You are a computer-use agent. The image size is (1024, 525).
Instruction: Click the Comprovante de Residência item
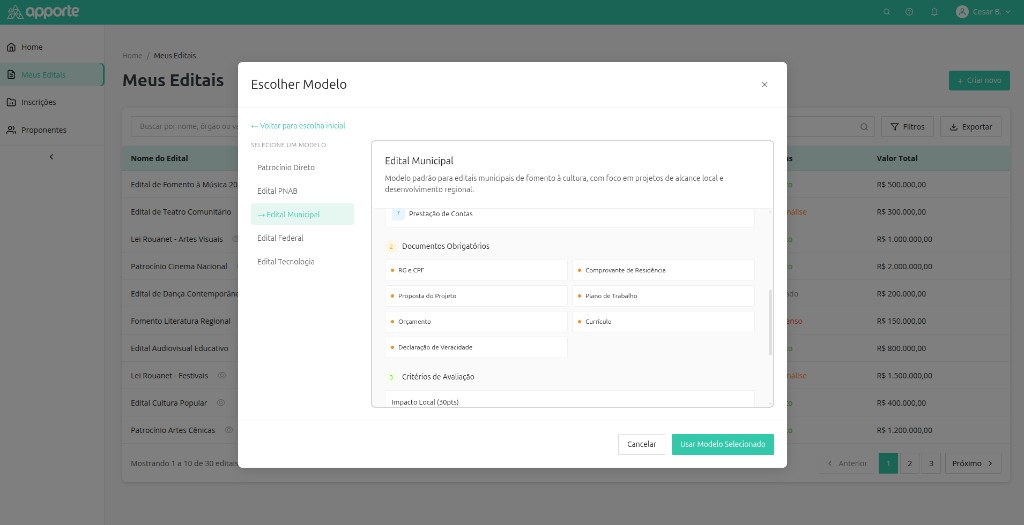click(x=663, y=270)
